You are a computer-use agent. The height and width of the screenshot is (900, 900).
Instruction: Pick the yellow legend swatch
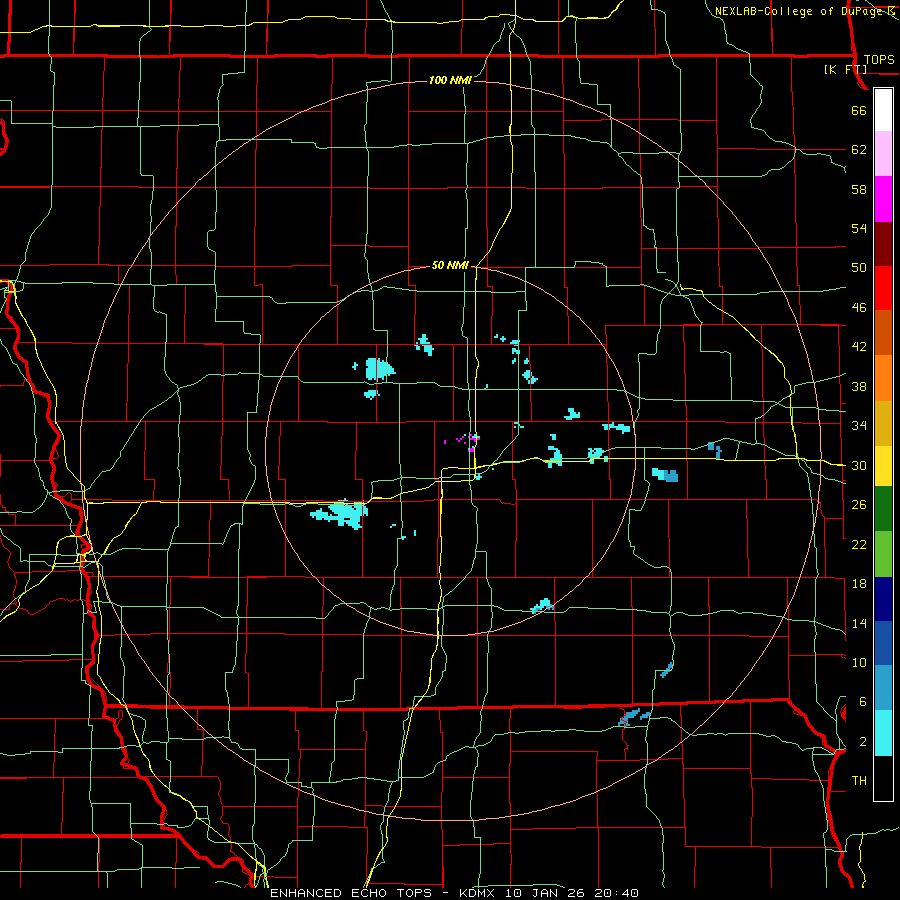pyautogui.click(x=883, y=466)
